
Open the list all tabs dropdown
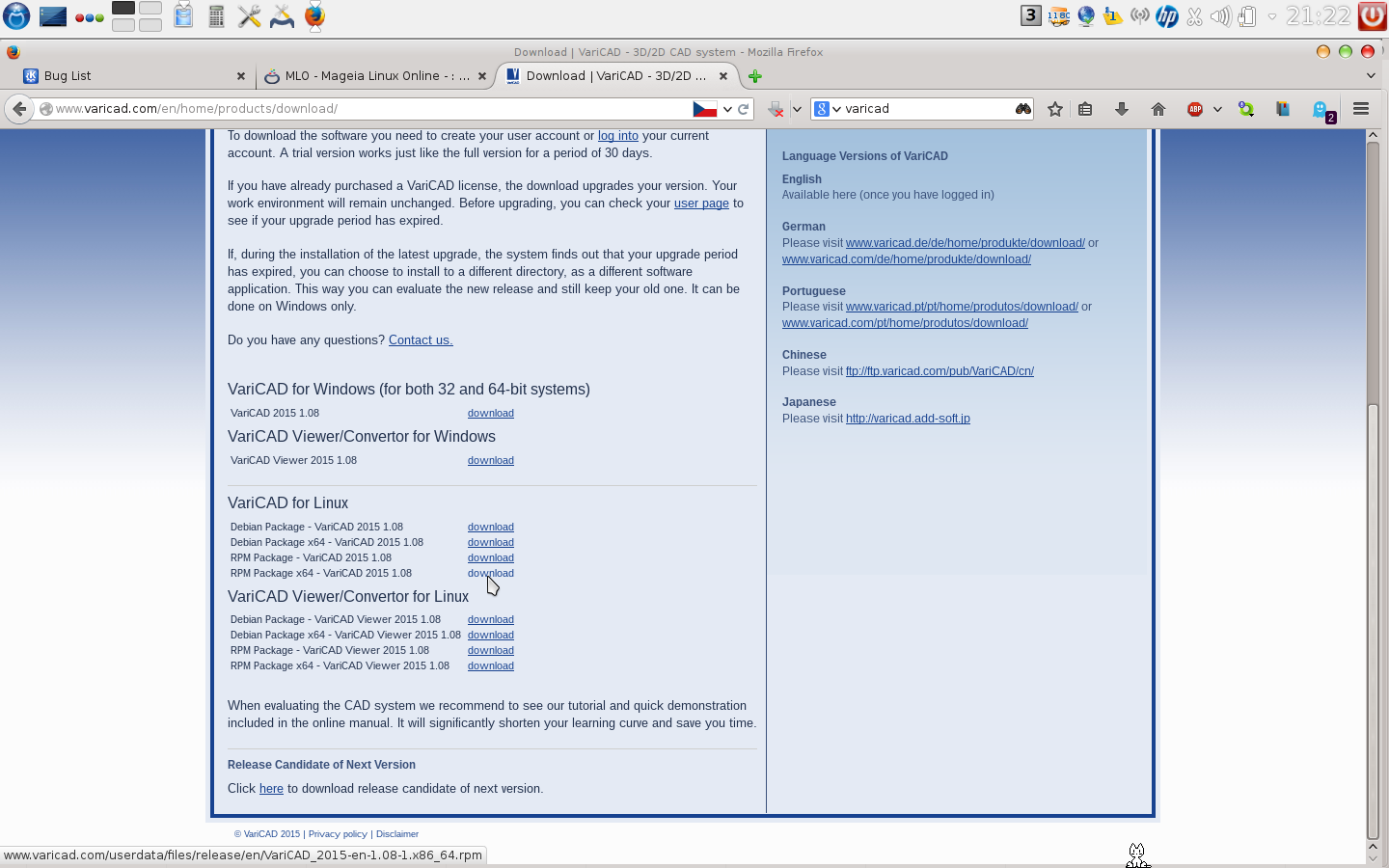point(1371,75)
